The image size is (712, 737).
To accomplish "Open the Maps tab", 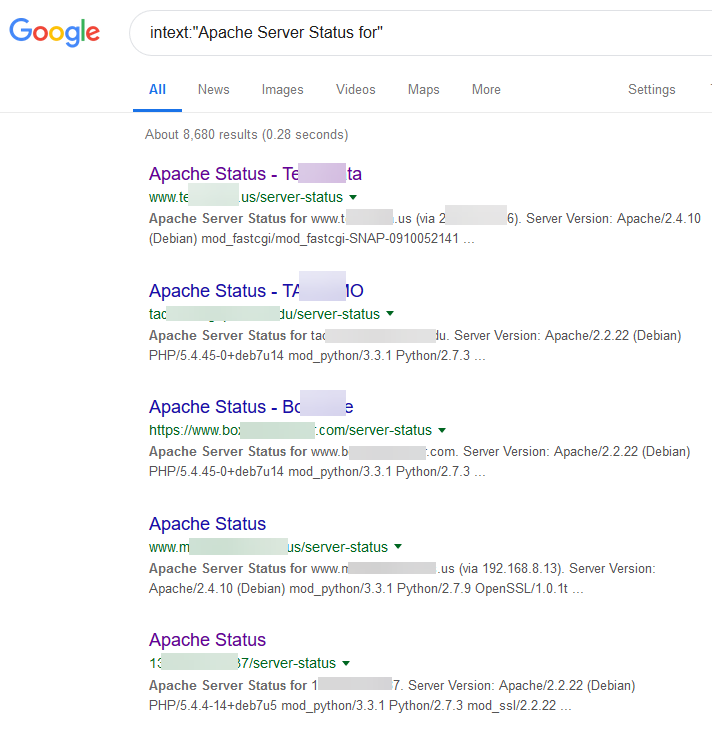I will [423, 89].
